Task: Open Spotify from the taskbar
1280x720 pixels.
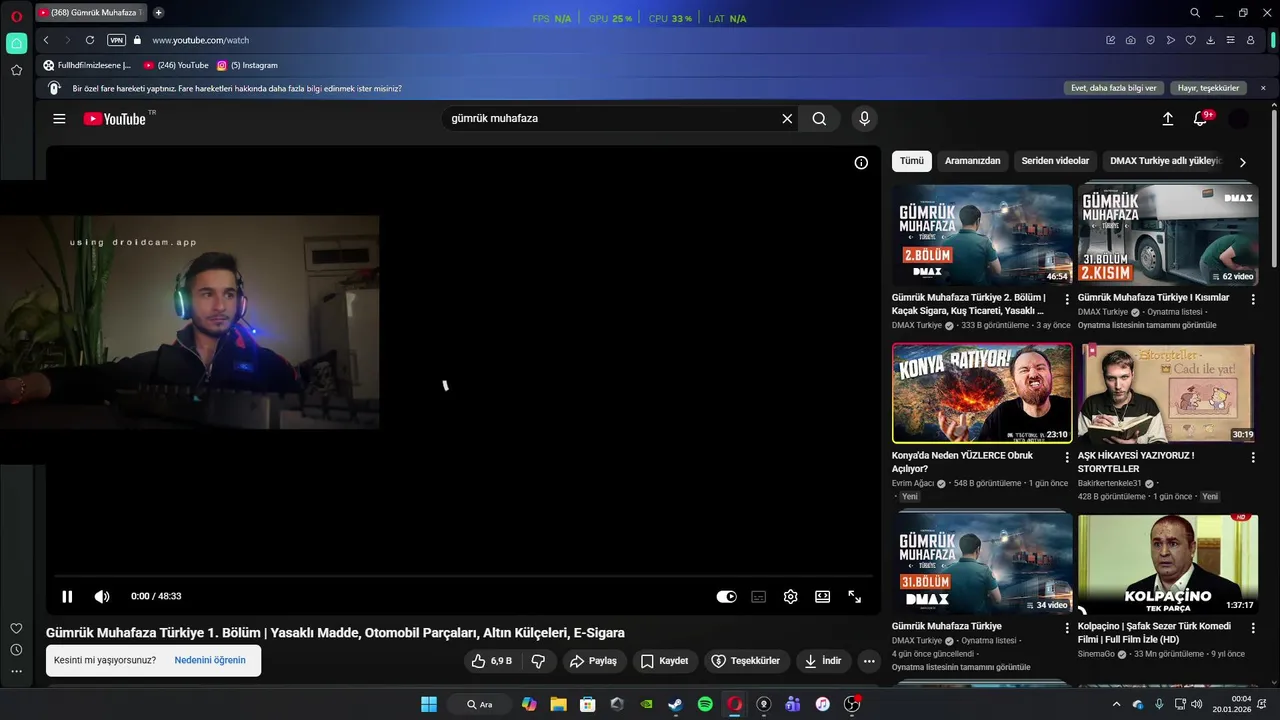Action: 705,704
